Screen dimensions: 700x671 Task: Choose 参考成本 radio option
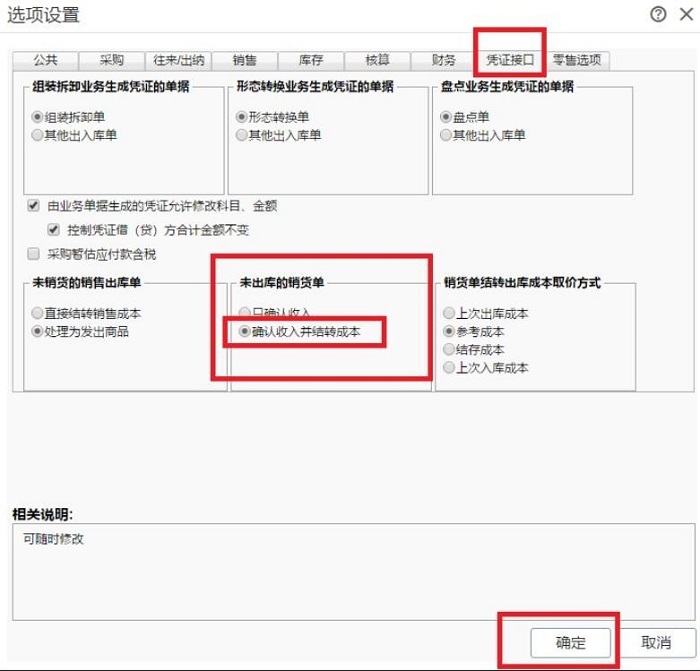474,332
